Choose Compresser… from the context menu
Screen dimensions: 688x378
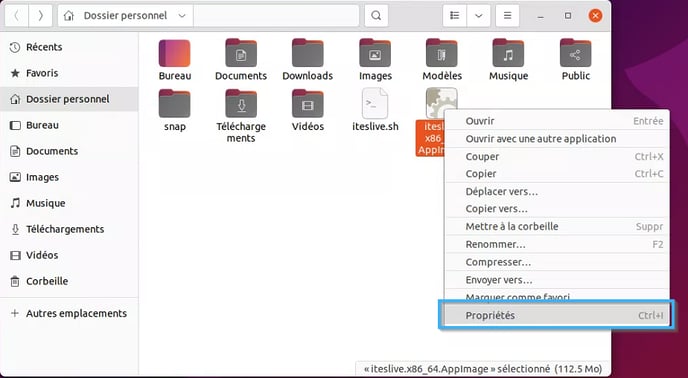click(557, 262)
